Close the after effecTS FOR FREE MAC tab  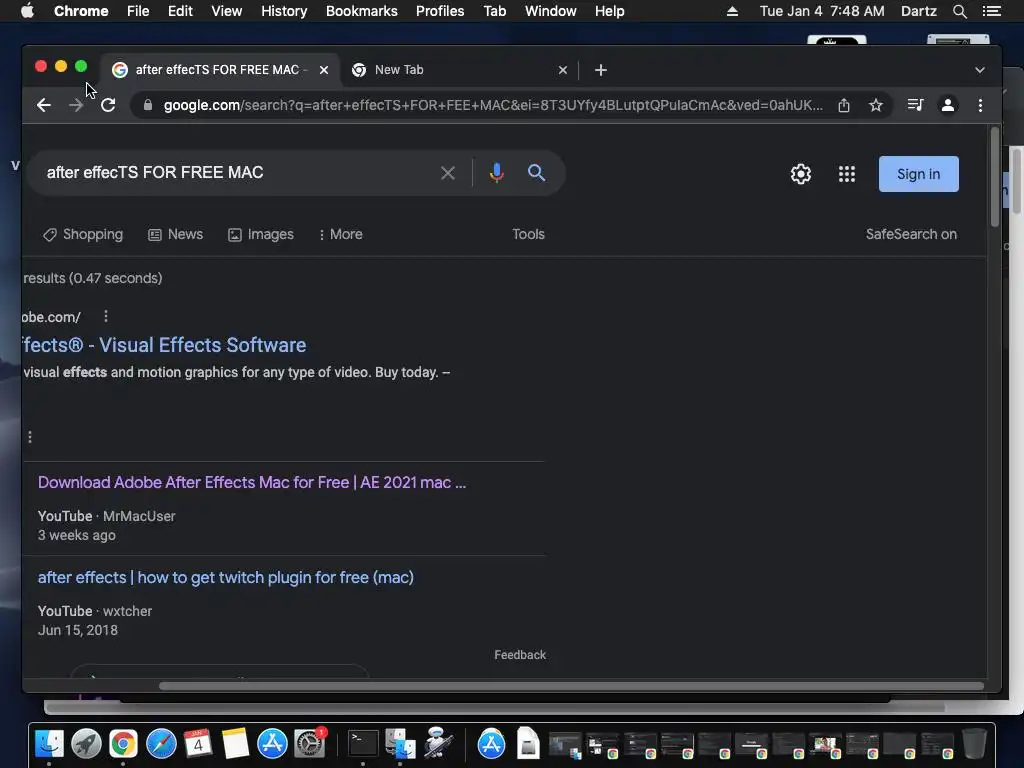324,70
